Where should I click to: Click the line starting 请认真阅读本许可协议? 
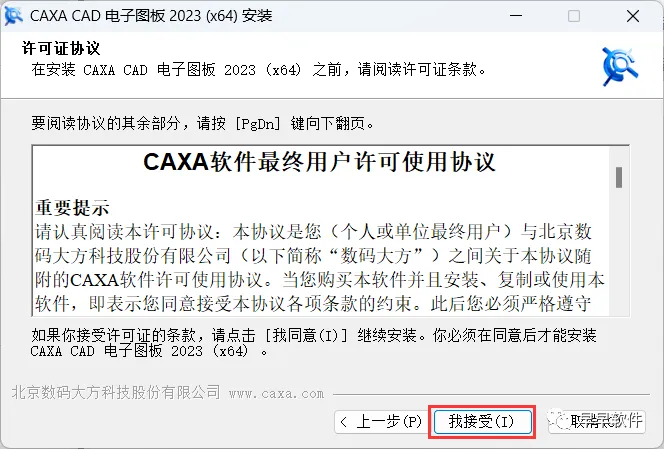pos(313,232)
